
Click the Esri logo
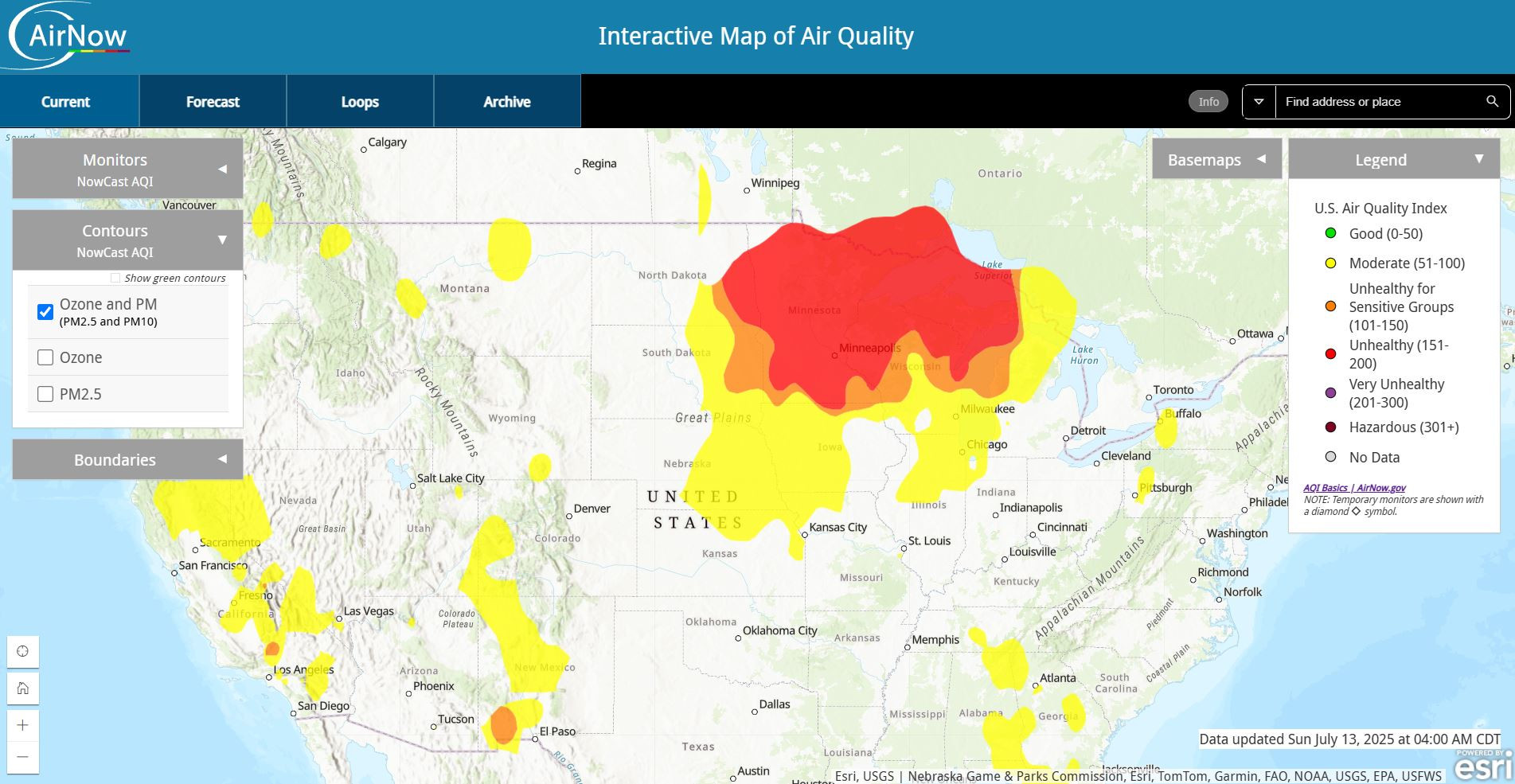point(1483,766)
